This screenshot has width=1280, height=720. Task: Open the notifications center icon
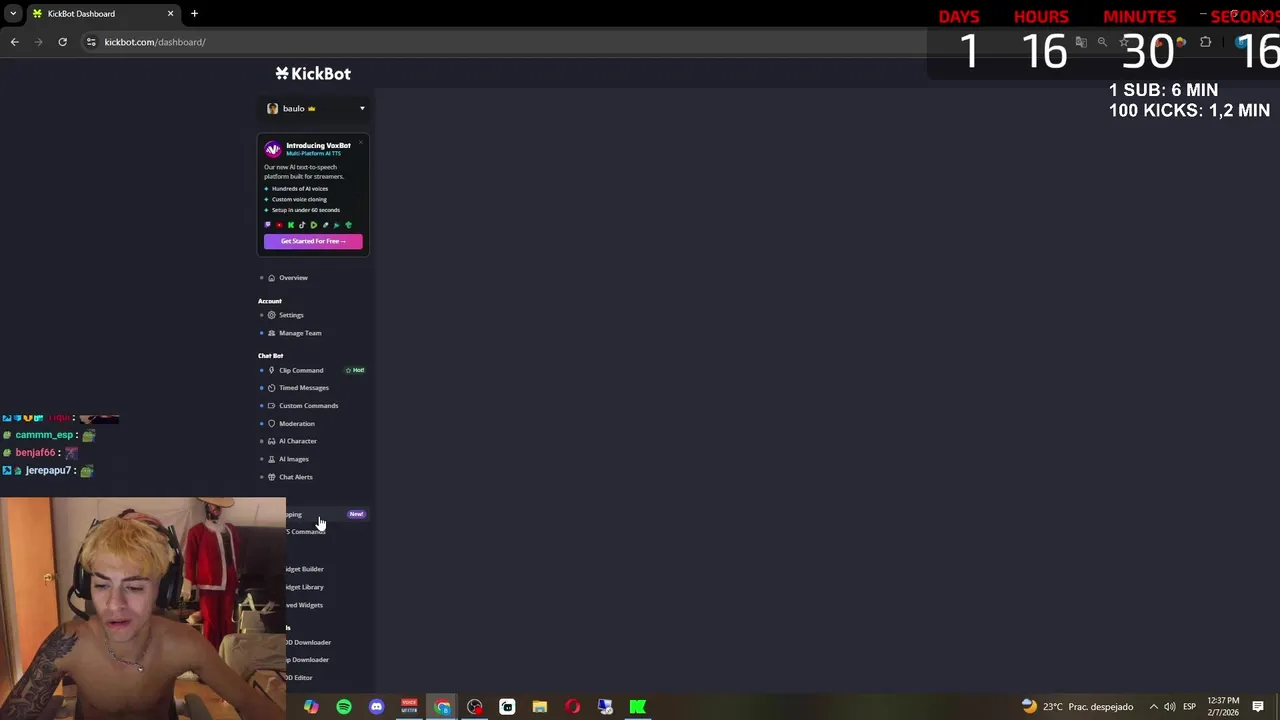1258,707
